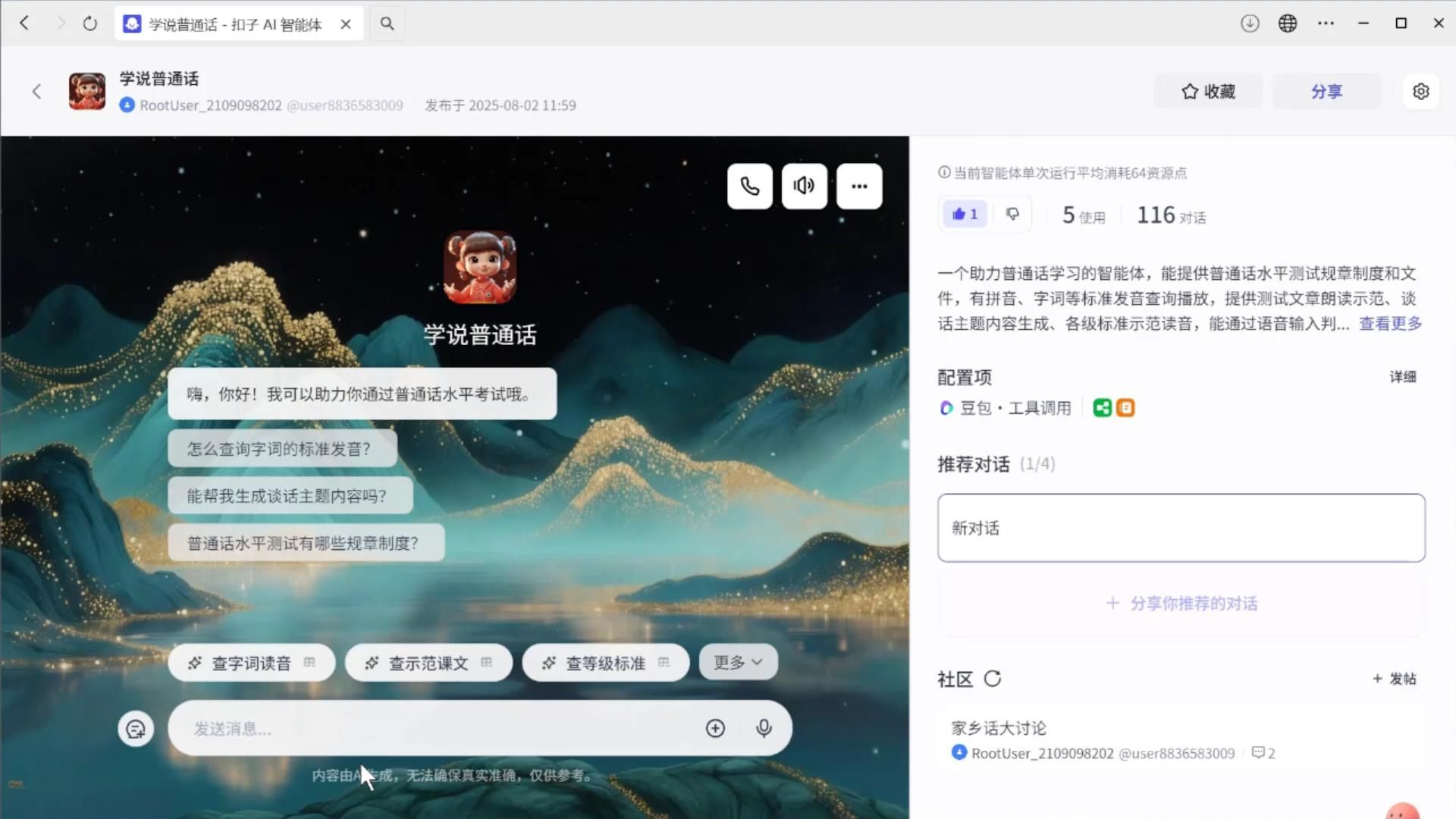Click the microphone voice input icon
The image size is (1456, 819).
tap(764, 728)
